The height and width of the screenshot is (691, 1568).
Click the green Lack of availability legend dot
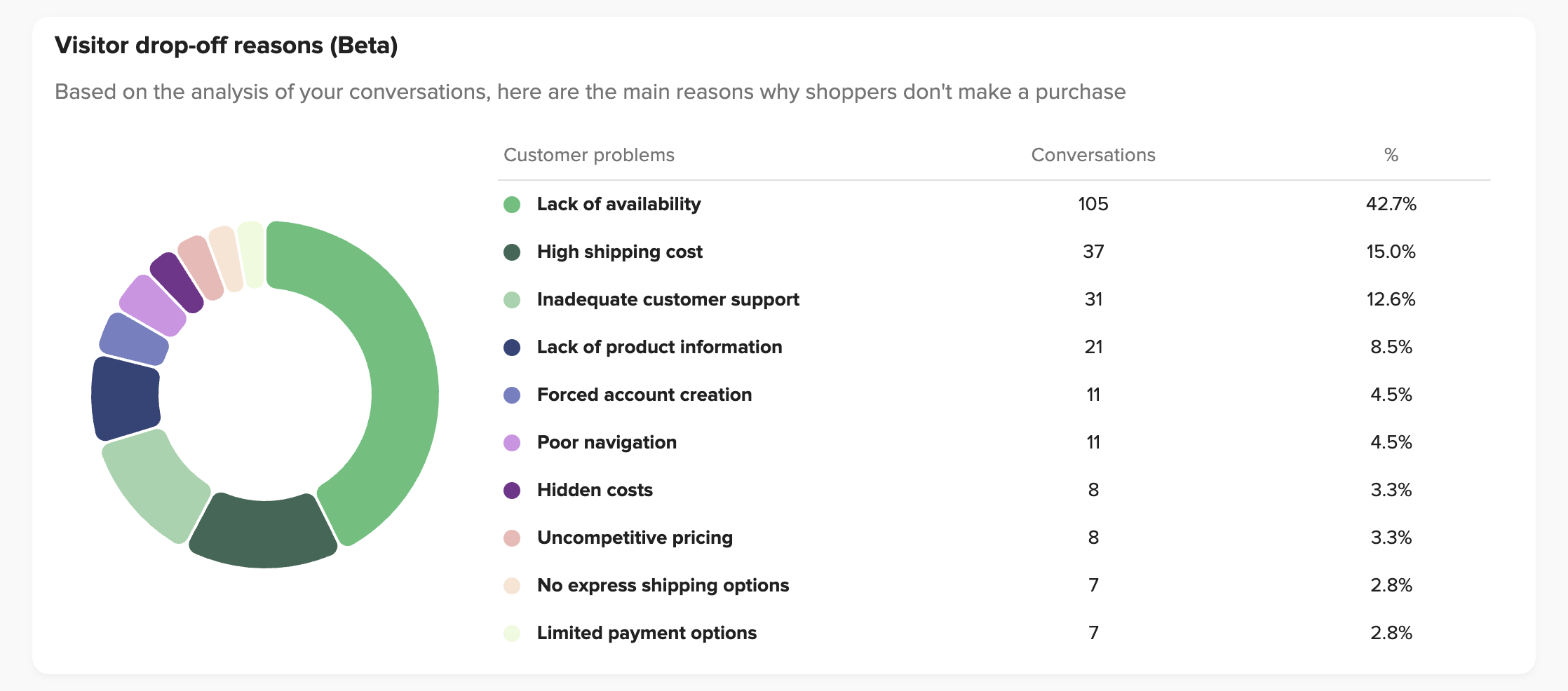[x=512, y=205]
